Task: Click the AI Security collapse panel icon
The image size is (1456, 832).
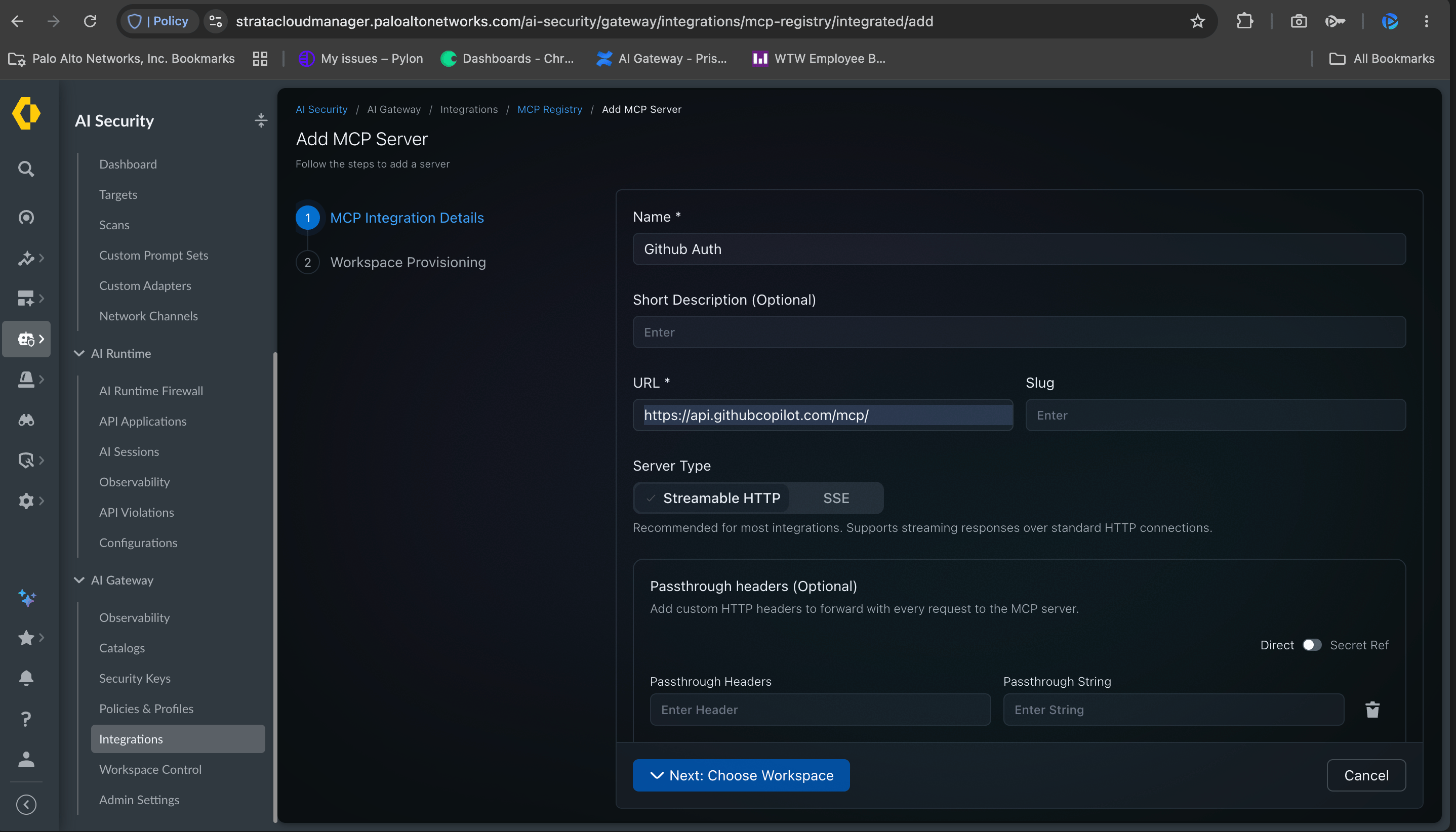Action: pyautogui.click(x=261, y=120)
